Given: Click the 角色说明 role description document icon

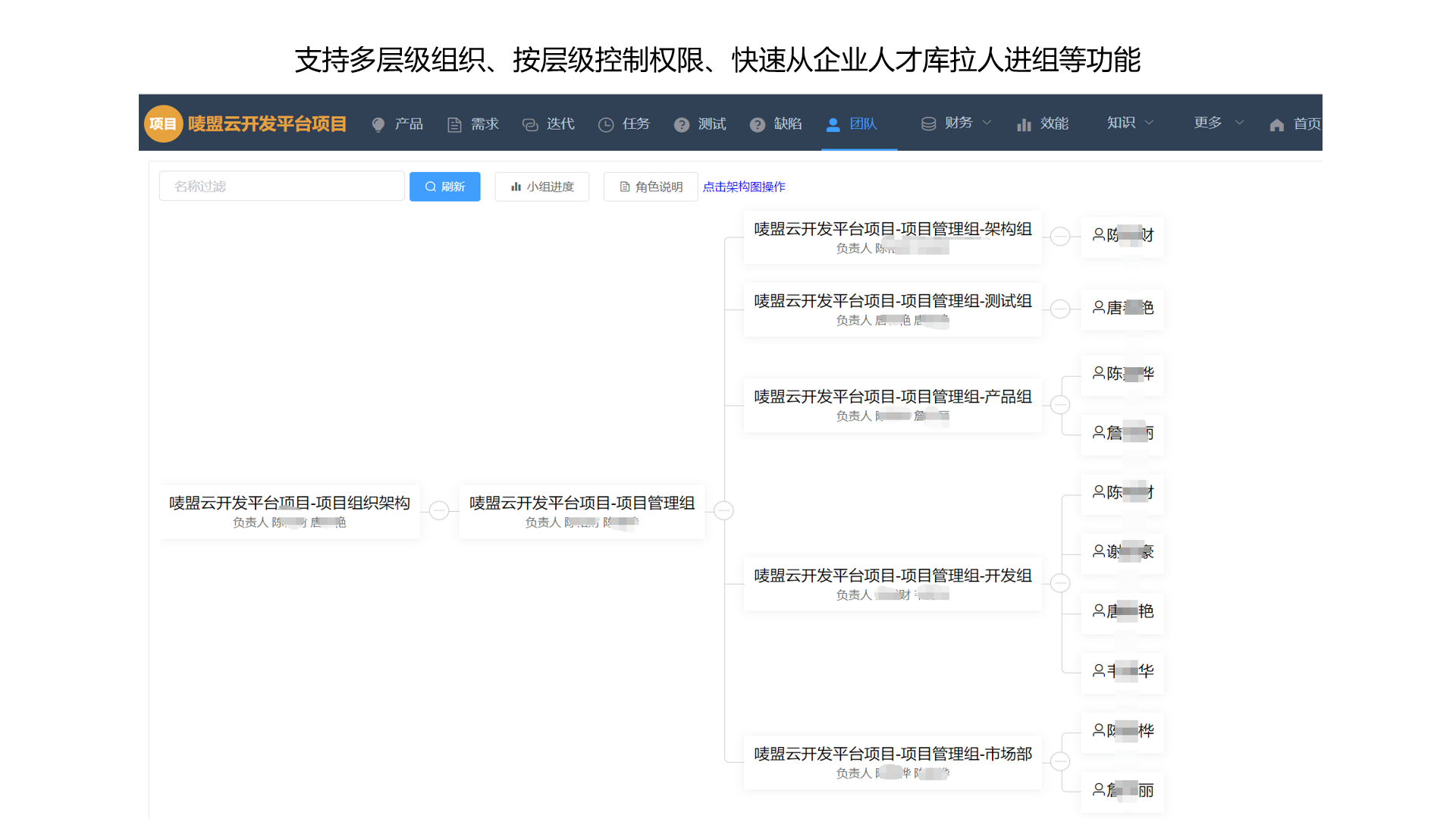Looking at the screenshot, I should coord(625,187).
